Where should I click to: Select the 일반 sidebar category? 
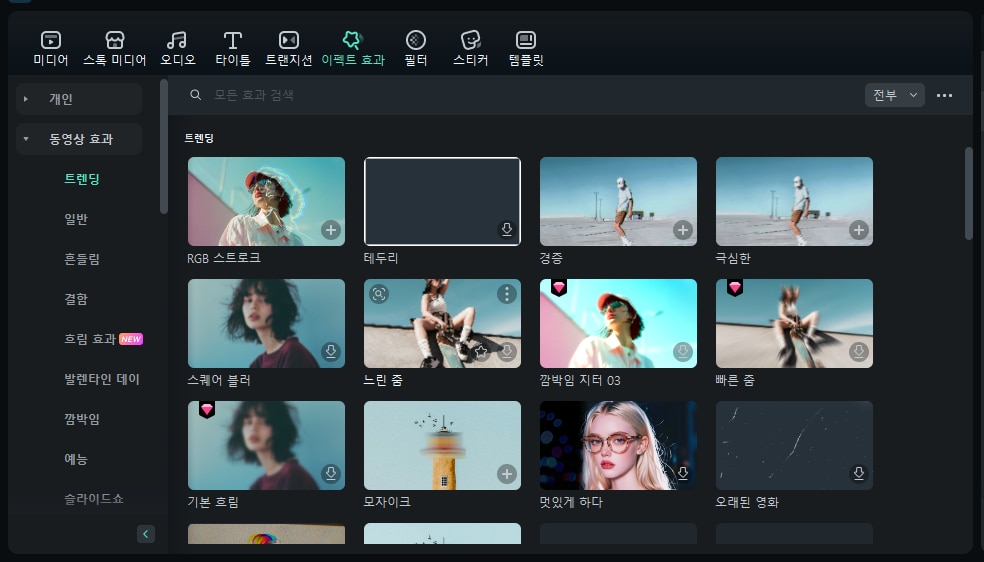pos(76,219)
